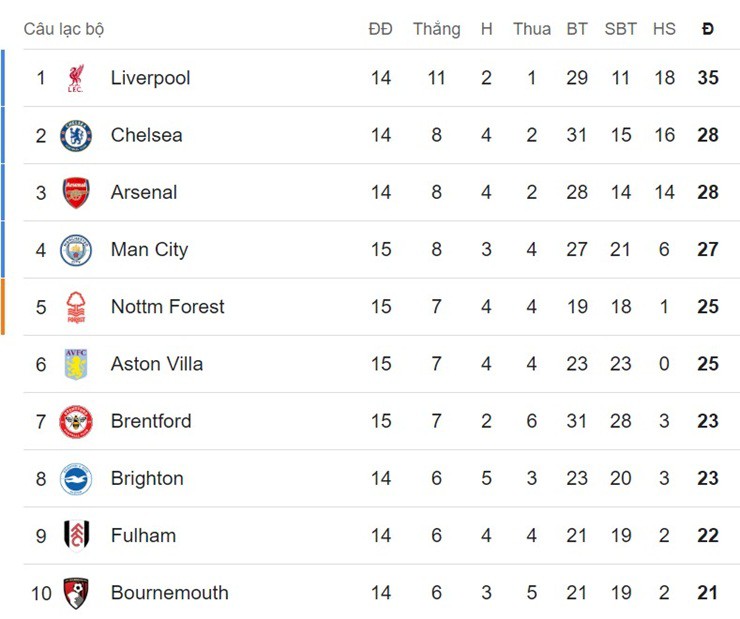Click the Thắng column header
This screenshot has width=740, height=619.
click(436, 29)
